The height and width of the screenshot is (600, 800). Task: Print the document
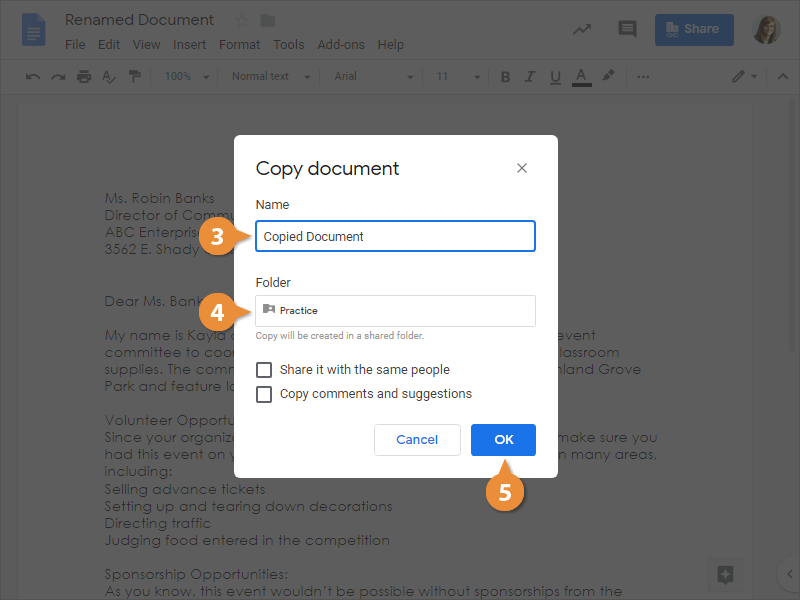[x=84, y=77]
